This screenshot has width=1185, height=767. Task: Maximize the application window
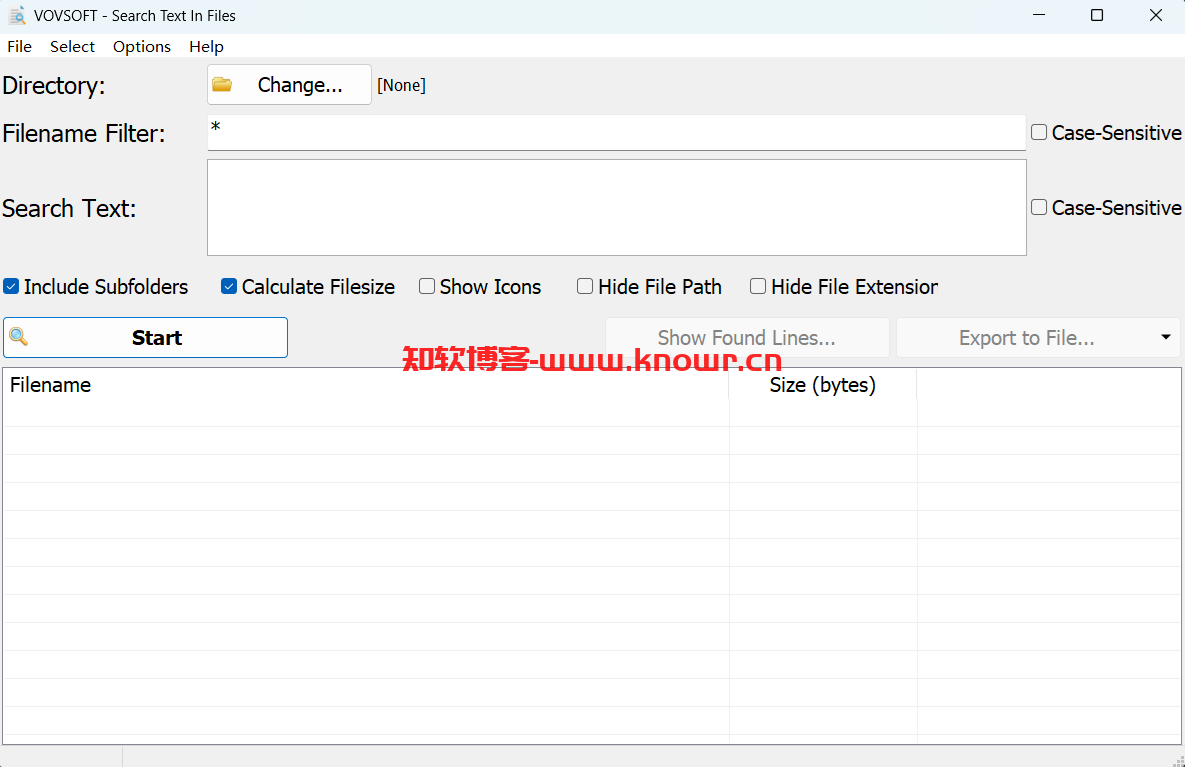1097,15
